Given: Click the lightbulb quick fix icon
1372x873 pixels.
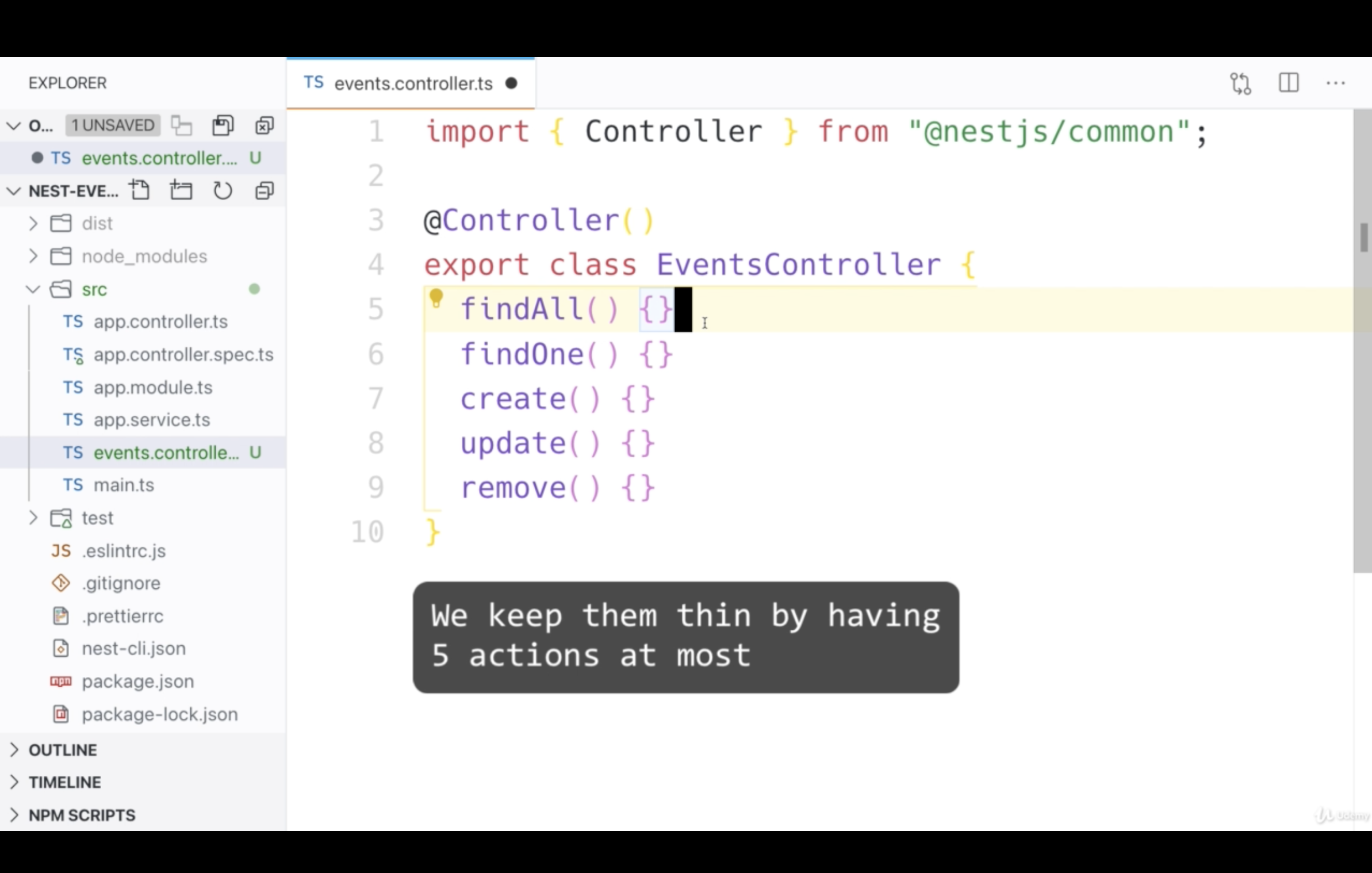Looking at the screenshot, I should pyautogui.click(x=436, y=299).
